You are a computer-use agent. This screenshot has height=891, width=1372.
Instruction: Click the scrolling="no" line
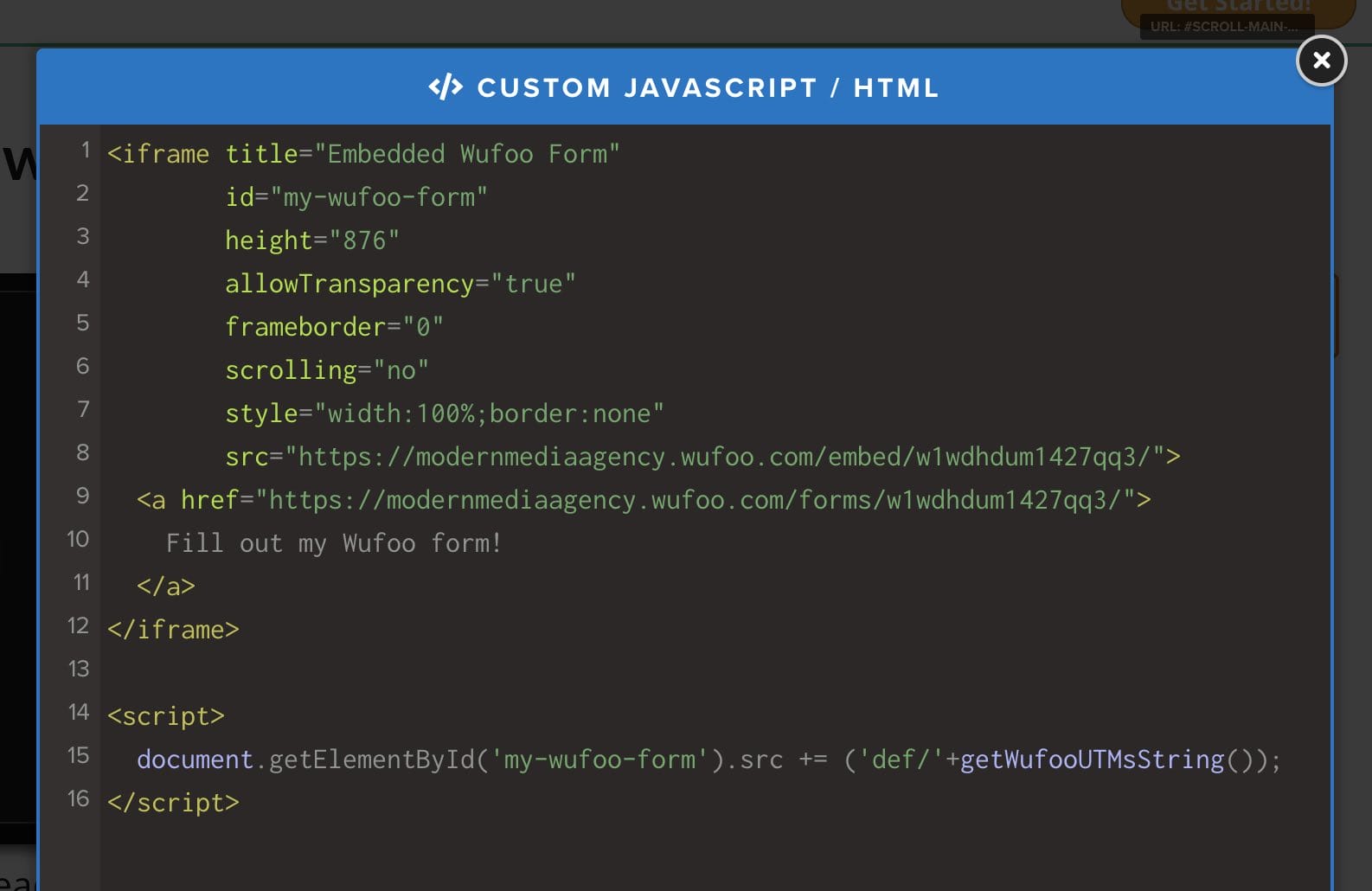327,370
